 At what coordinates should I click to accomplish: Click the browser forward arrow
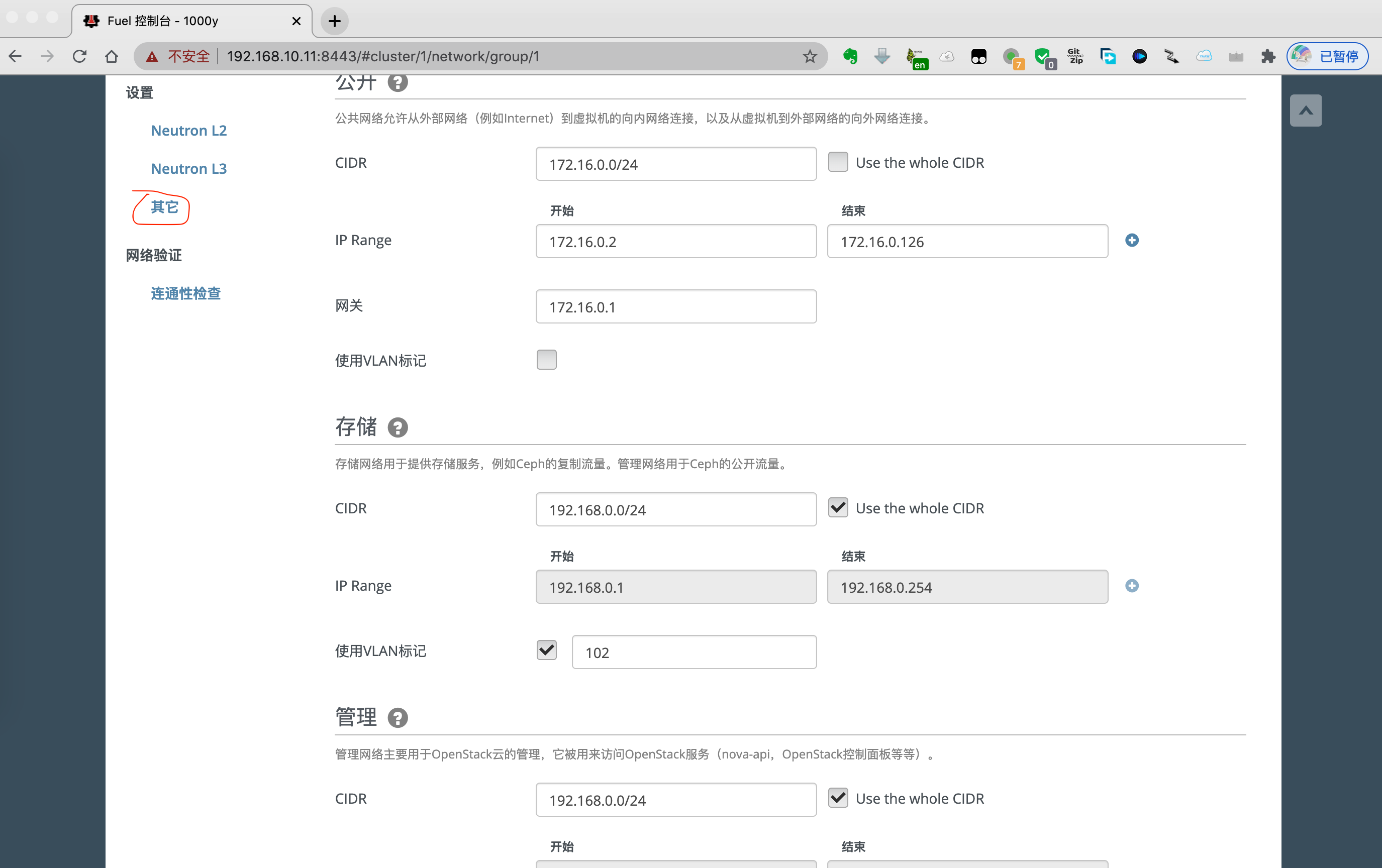coord(48,56)
